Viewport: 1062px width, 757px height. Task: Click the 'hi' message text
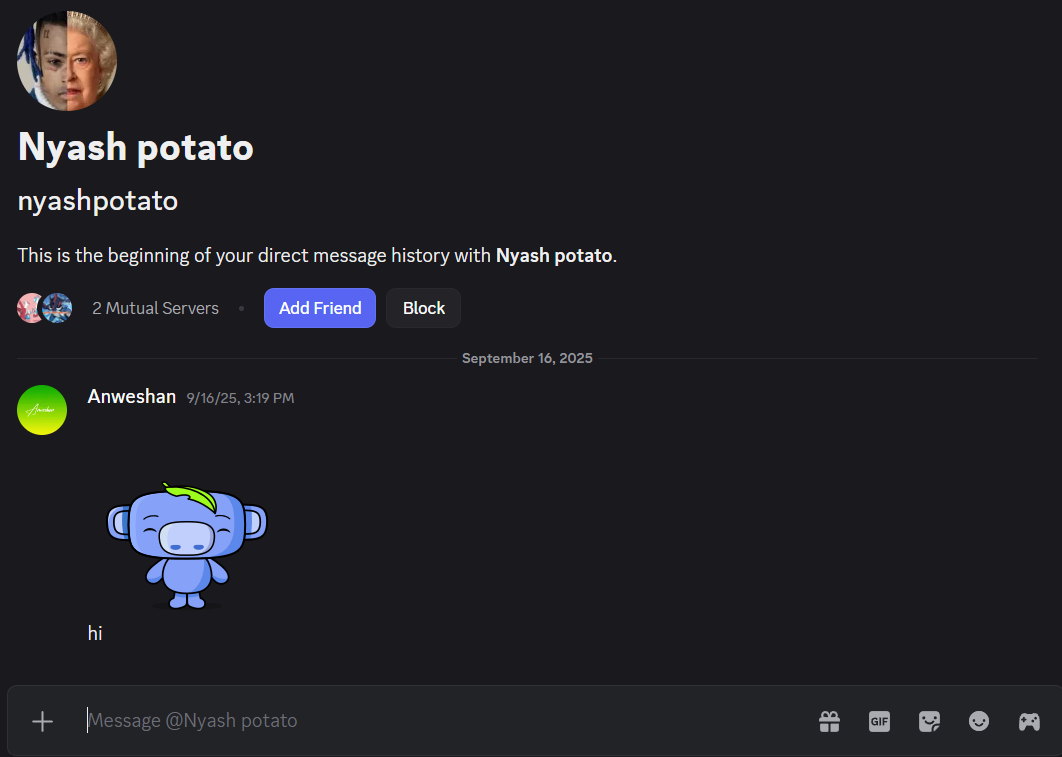pos(95,633)
